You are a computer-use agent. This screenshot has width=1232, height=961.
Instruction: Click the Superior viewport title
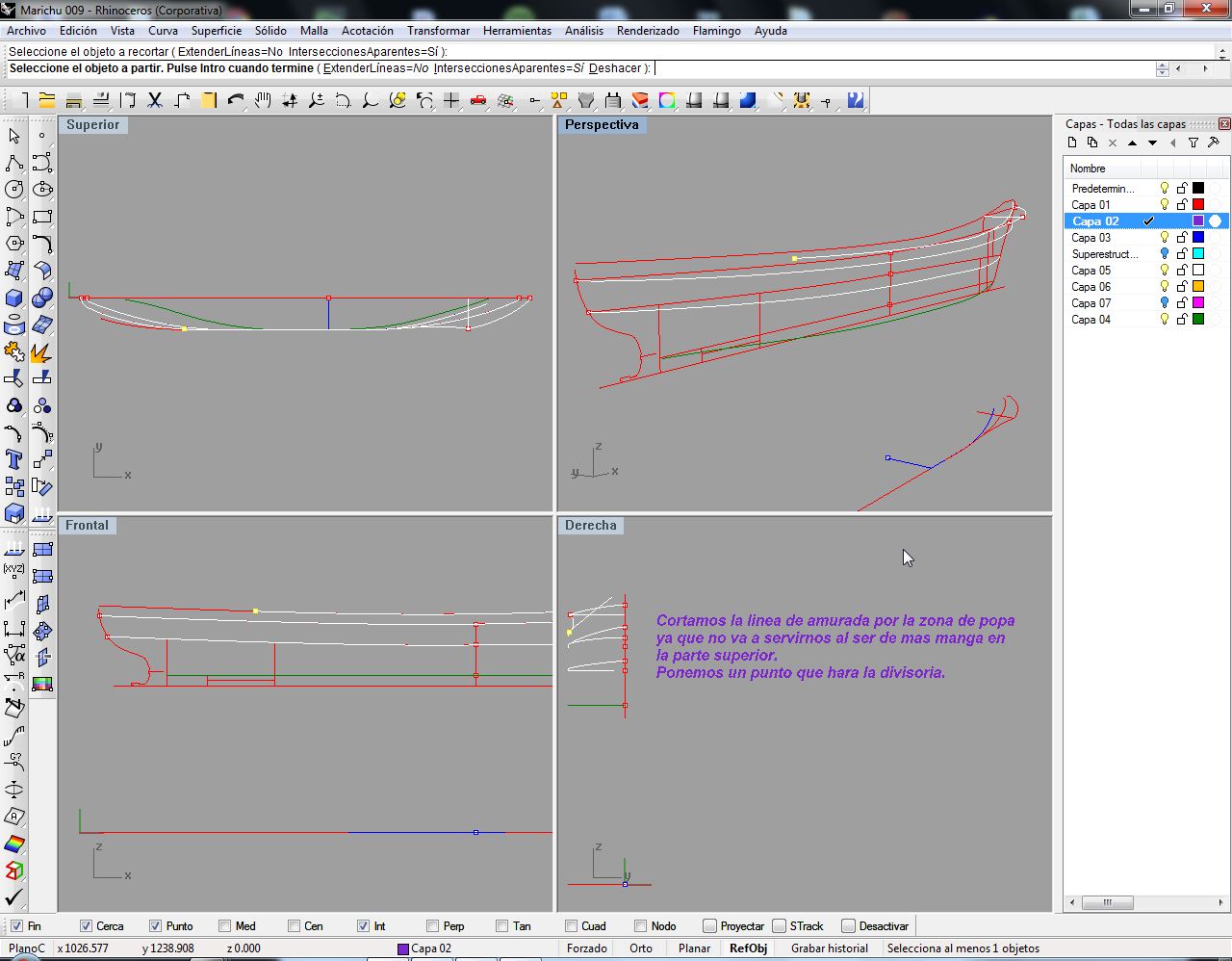[92, 124]
